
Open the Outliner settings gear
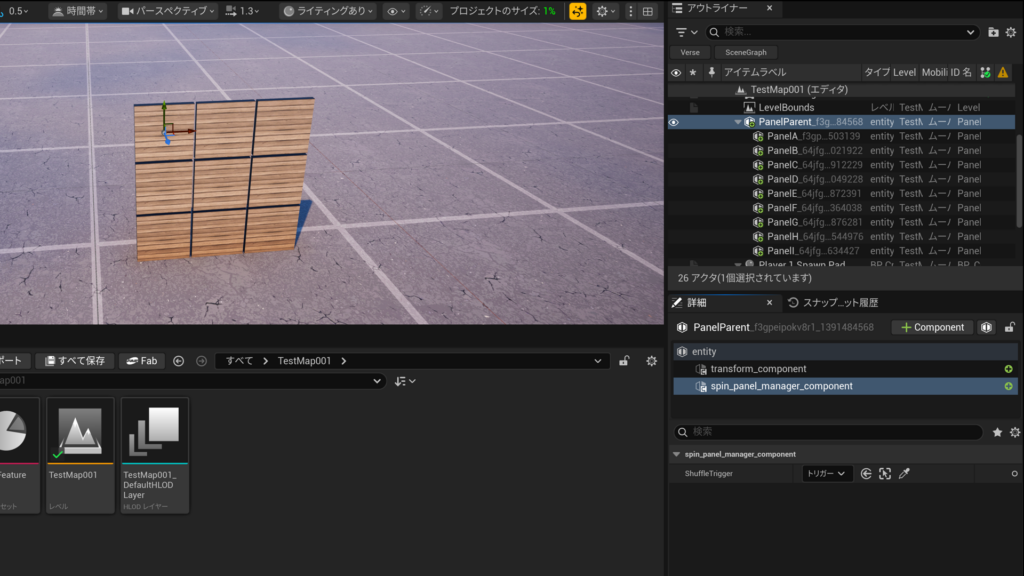click(x=1011, y=32)
